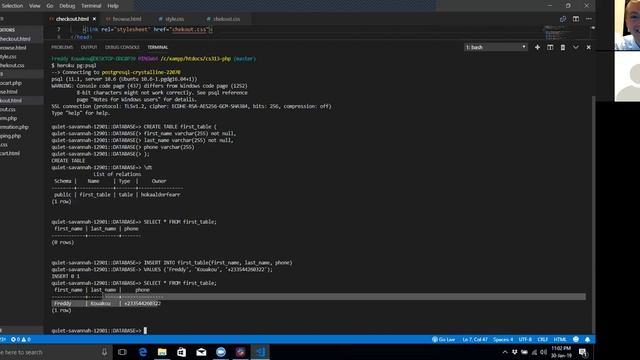Show hidden system tray icons
Screen dimensions: 640x360
505,352
